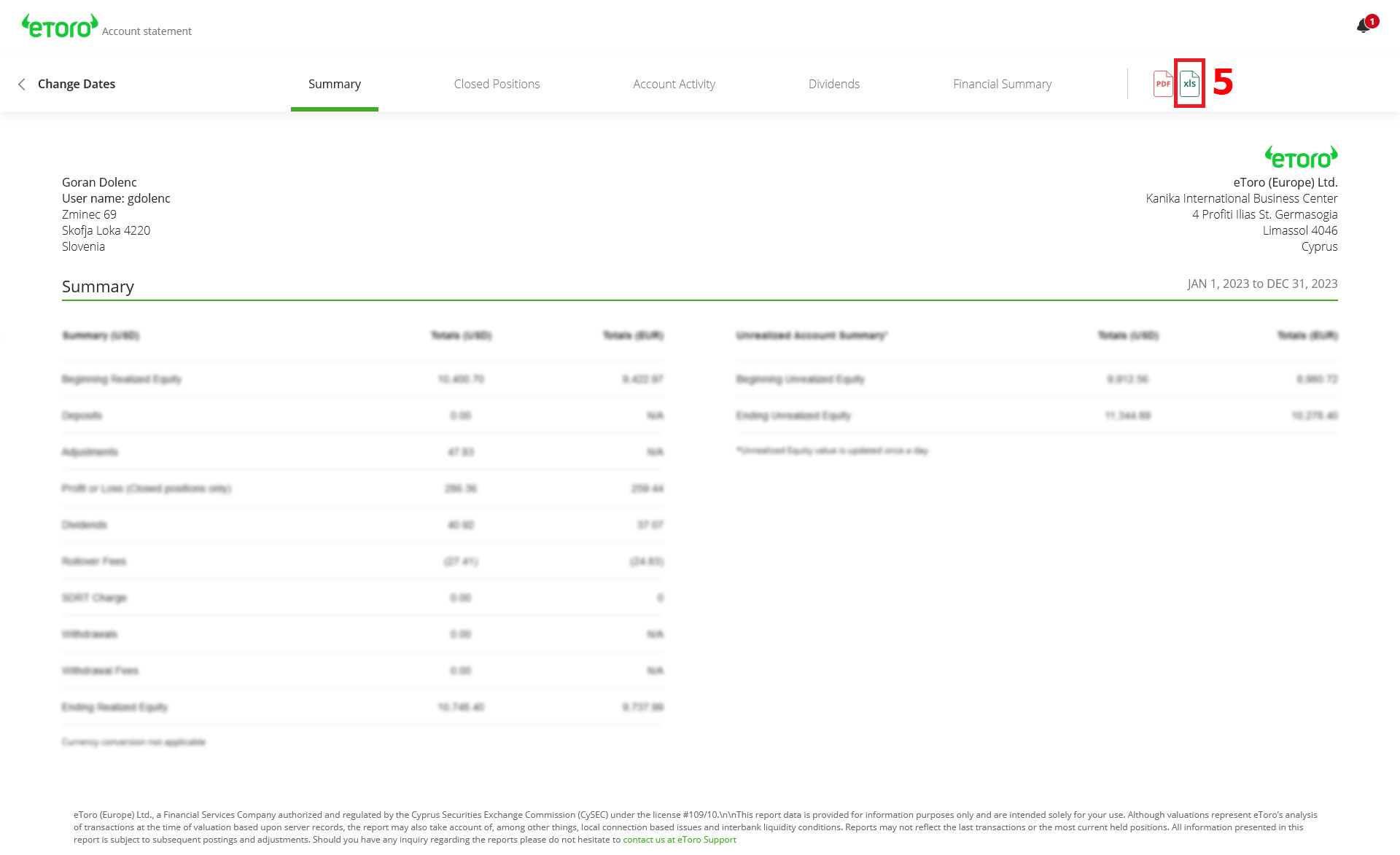
Task: Click '4 Profiti Ilias St. Germasogia'
Action: (x=1265, y=214)
